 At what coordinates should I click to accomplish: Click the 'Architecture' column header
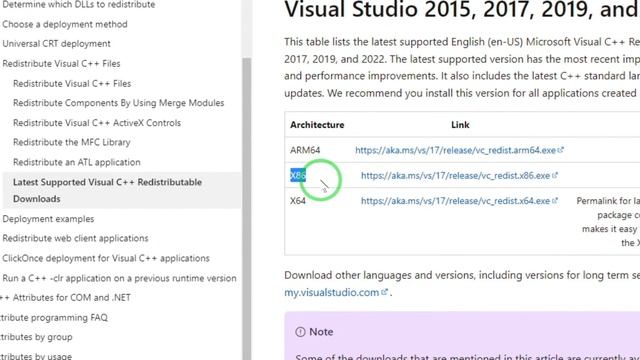point(317,125)
